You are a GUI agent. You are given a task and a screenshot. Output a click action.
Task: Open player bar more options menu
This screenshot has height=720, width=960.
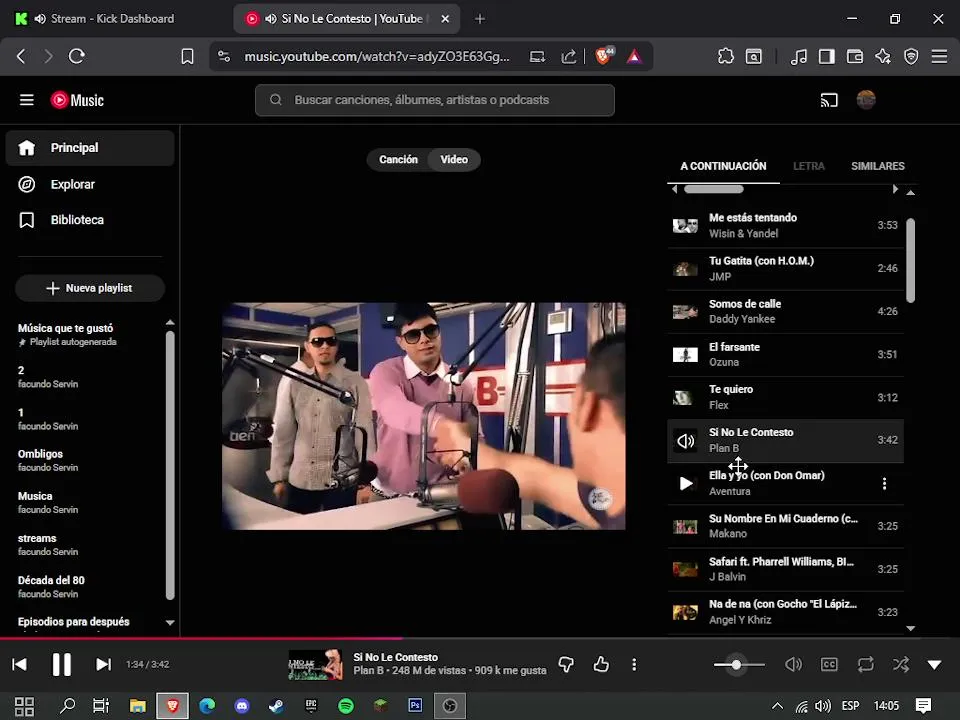click(x=634, y=664)
